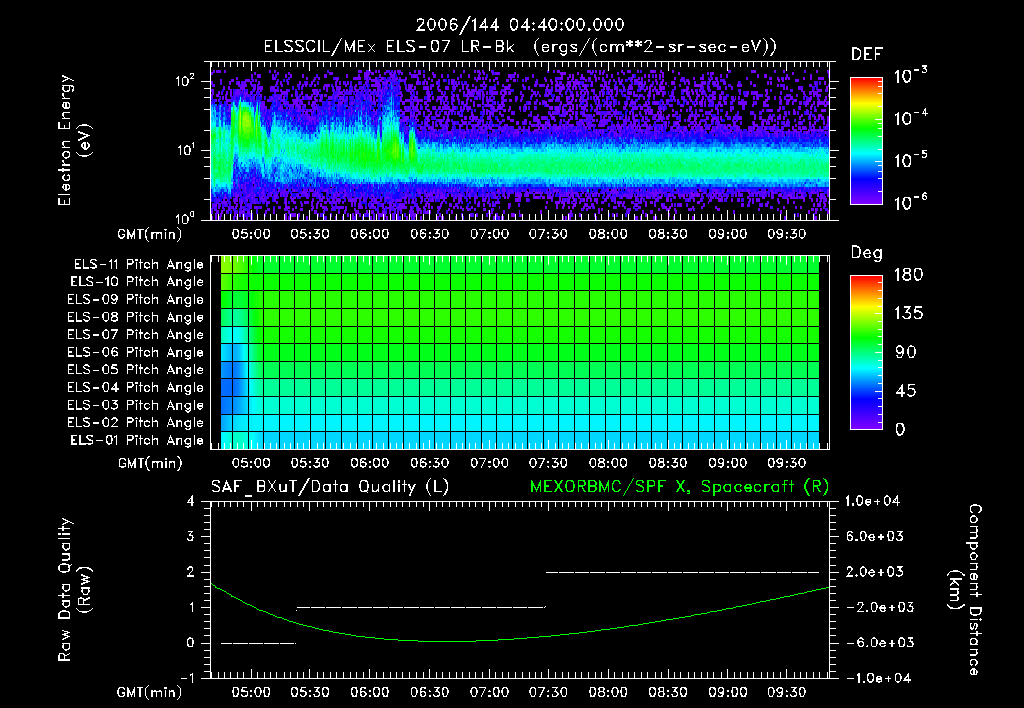Click the Raw Data Quality (Raw) axis label

pyautogui.click(x=74, y=590)
